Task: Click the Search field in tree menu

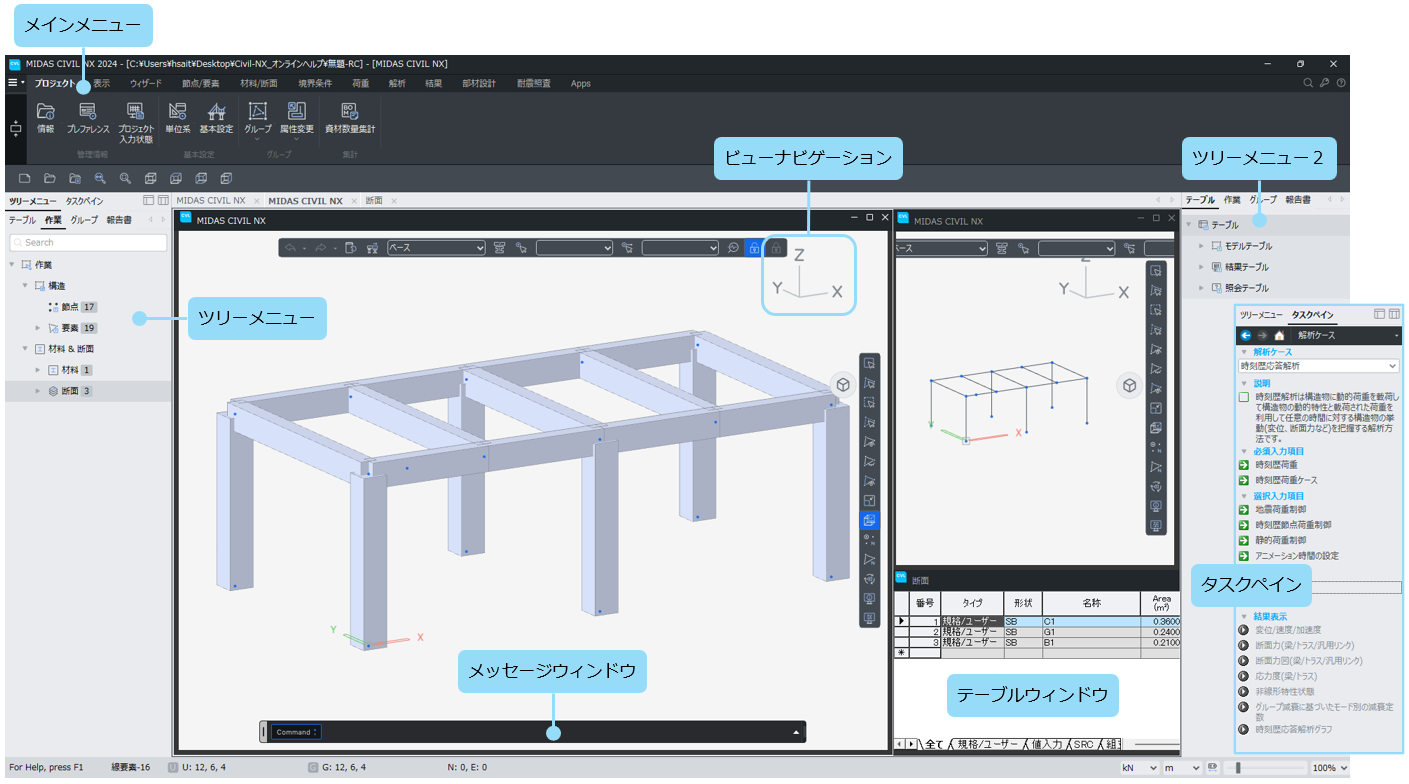Action: tap(88, 242)
